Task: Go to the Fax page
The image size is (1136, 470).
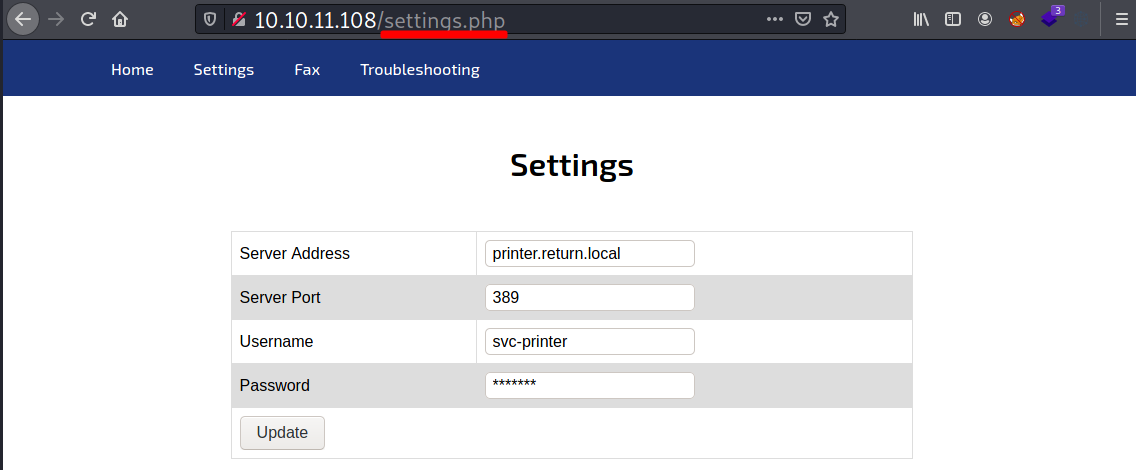Action: pyautogui.click(x=307, y=70)
